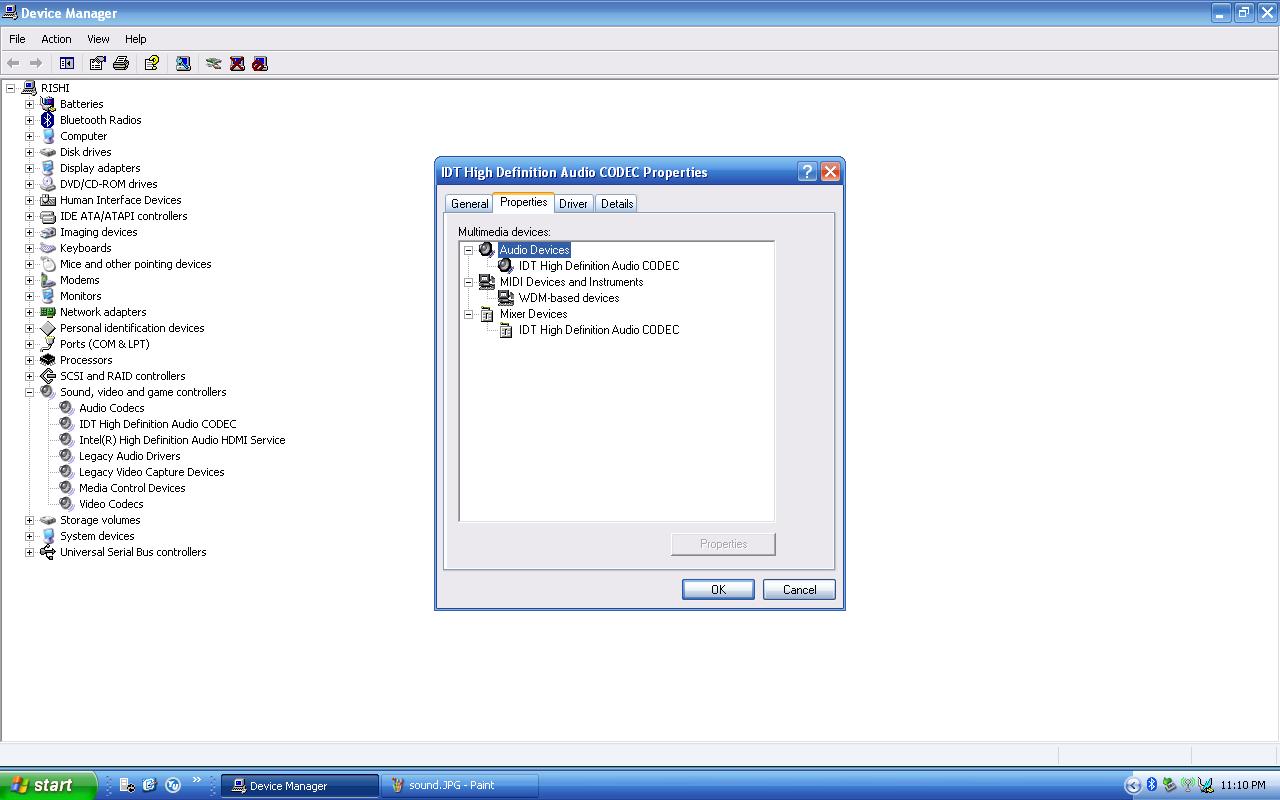
Task: Switch to the Details tab
Action: [617, 203]
